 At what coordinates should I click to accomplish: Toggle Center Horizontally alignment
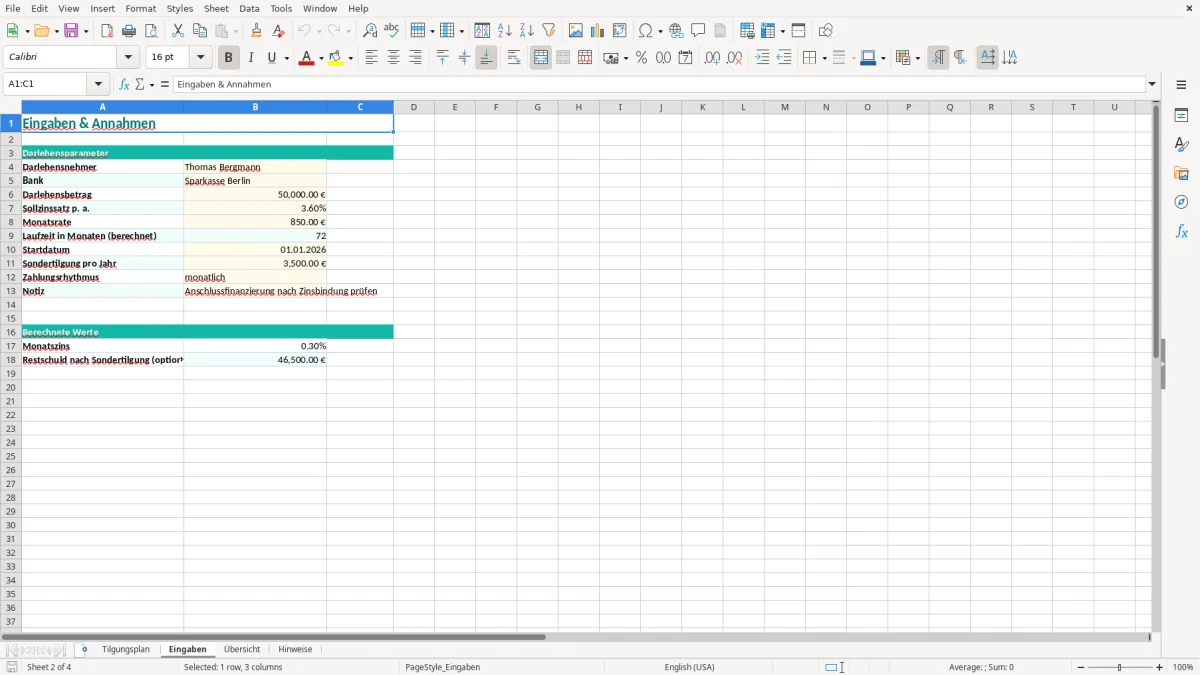[393, 58]
